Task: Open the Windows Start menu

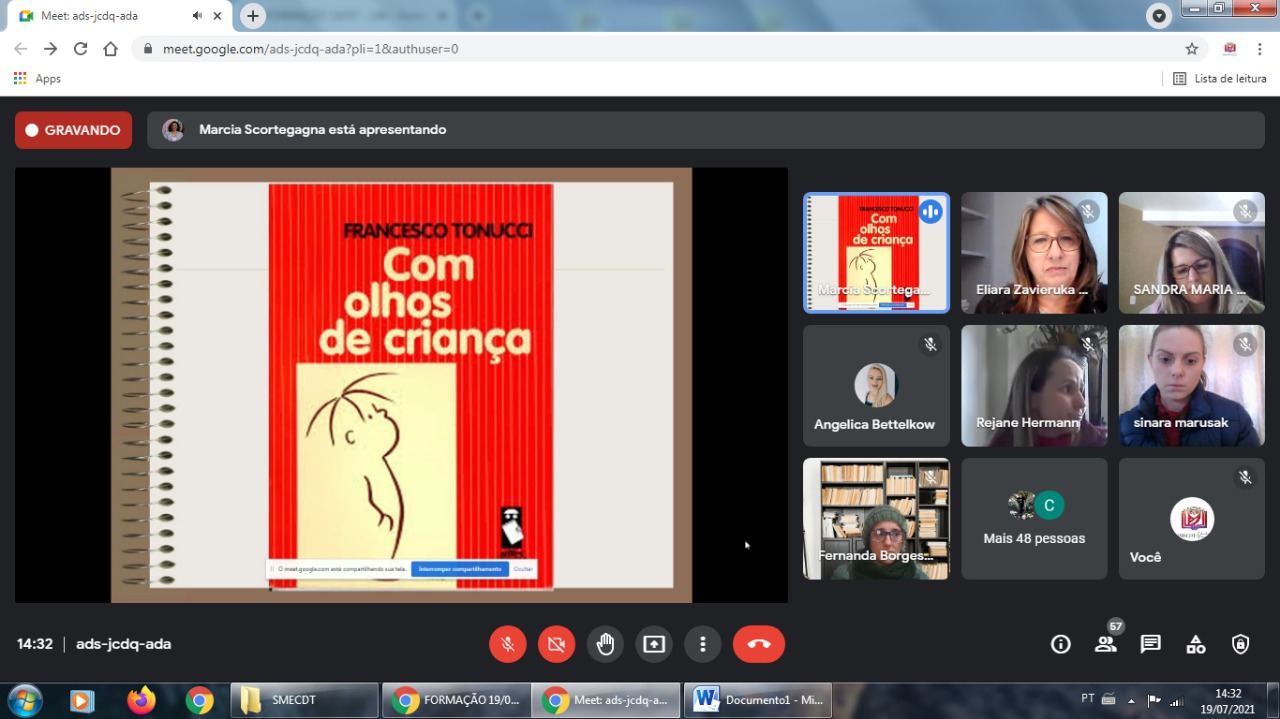Action: point(25,700)
